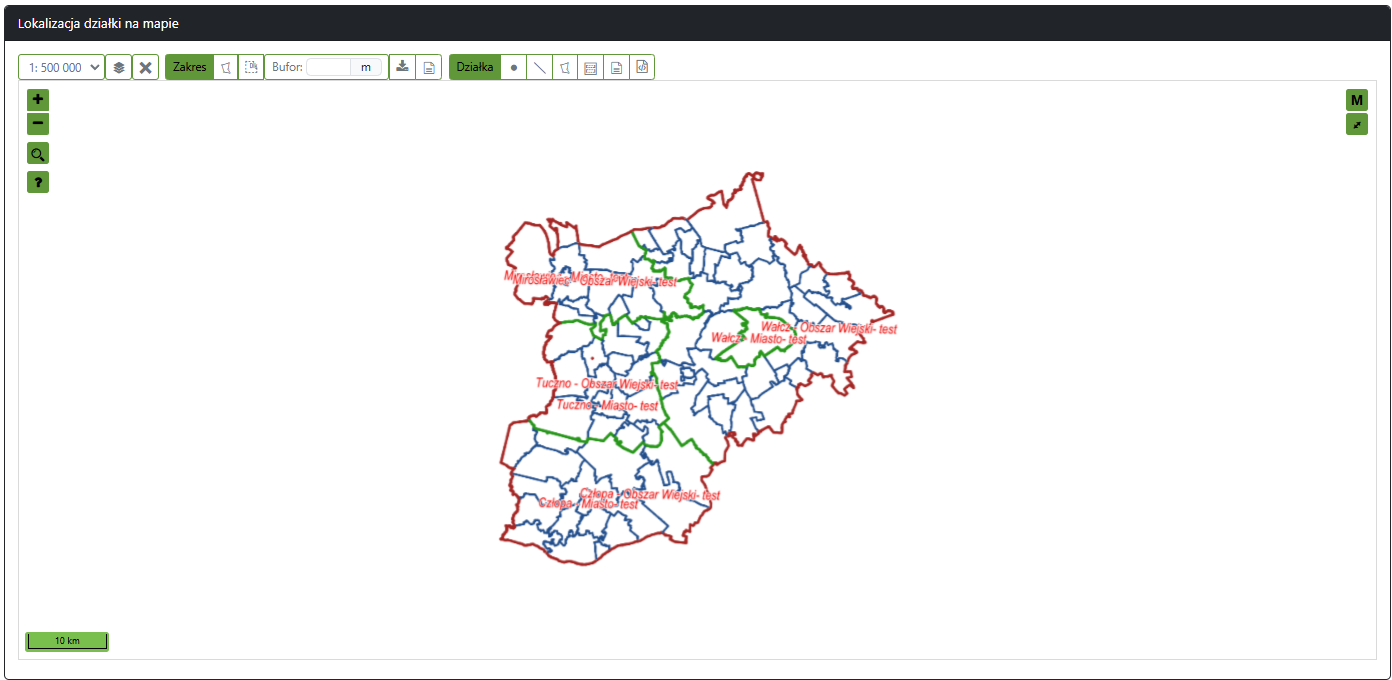1392x680 pixels.
Task: Click the table form icon in Działka group
Action: pyautogui.click(x=591, y=67)
